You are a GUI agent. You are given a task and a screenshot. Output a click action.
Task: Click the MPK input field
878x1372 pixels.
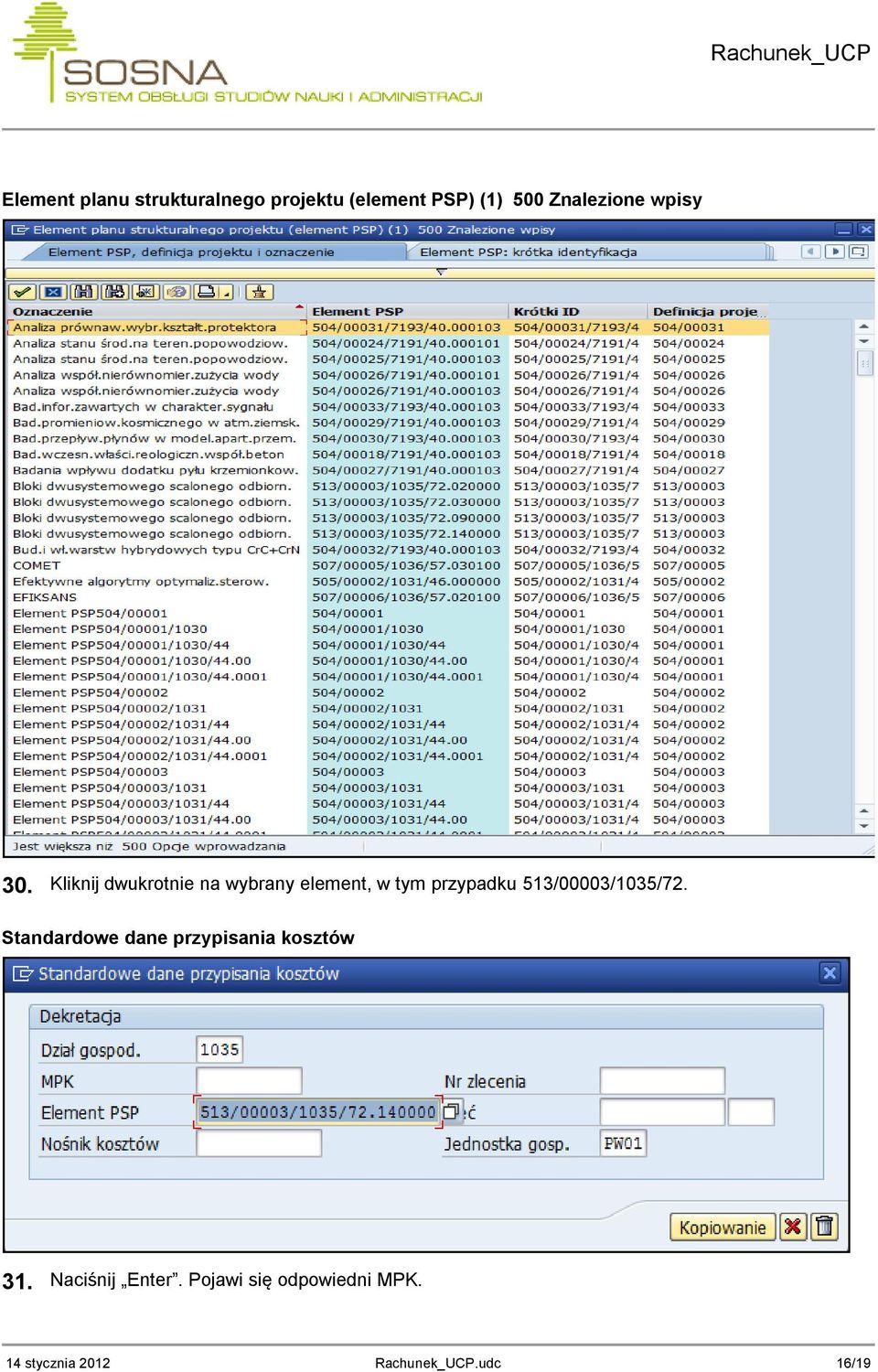coord(249,1081)
